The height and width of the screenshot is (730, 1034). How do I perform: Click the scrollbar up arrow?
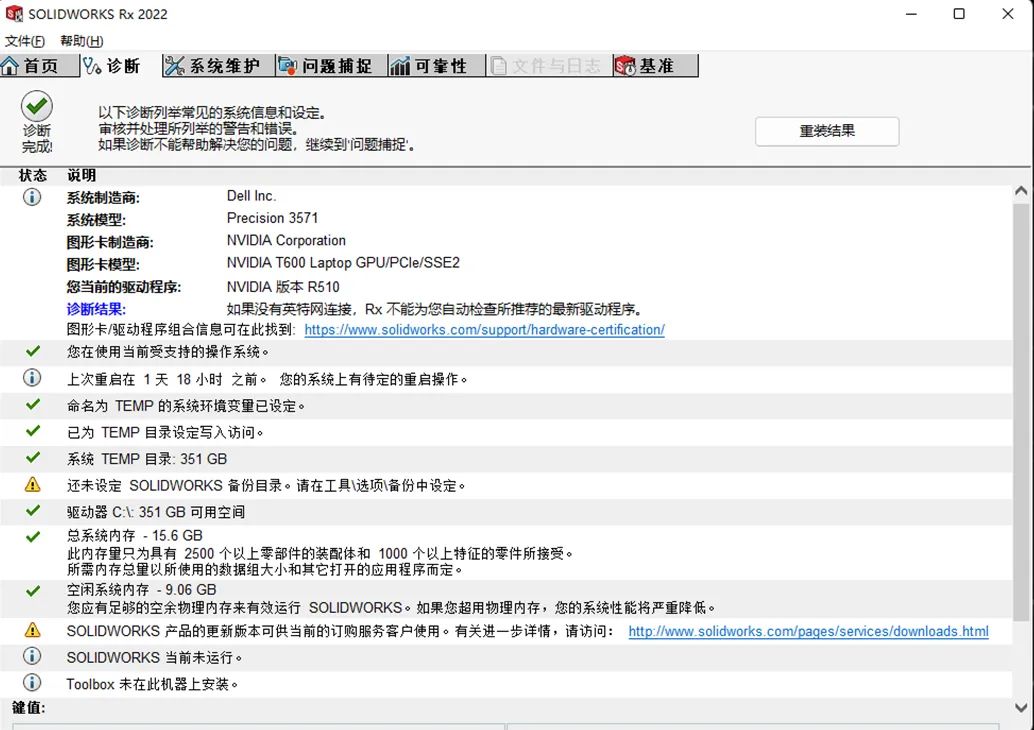pyautogui.click(x=1021, y=192)
